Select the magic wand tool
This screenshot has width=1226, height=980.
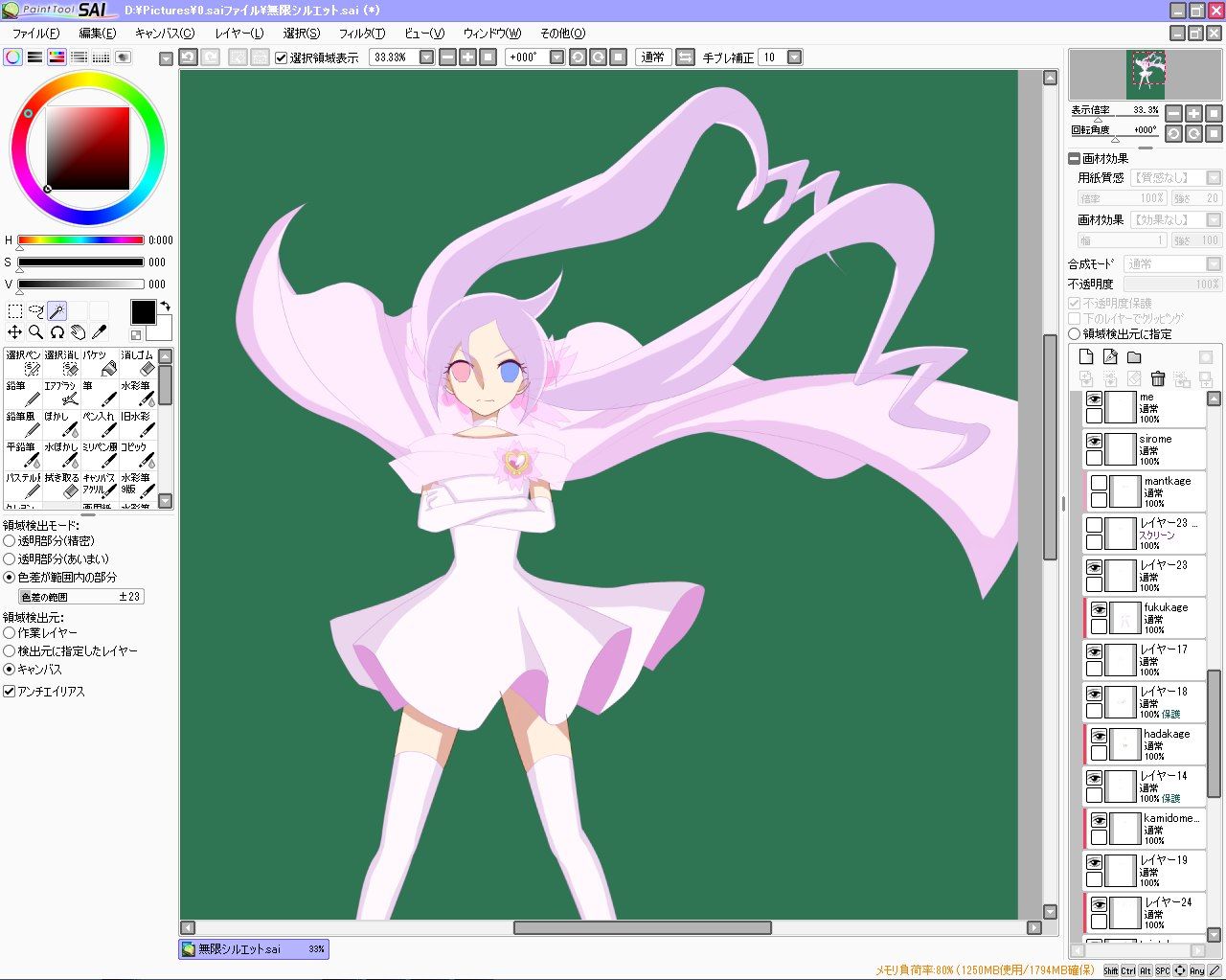[57, 311]
